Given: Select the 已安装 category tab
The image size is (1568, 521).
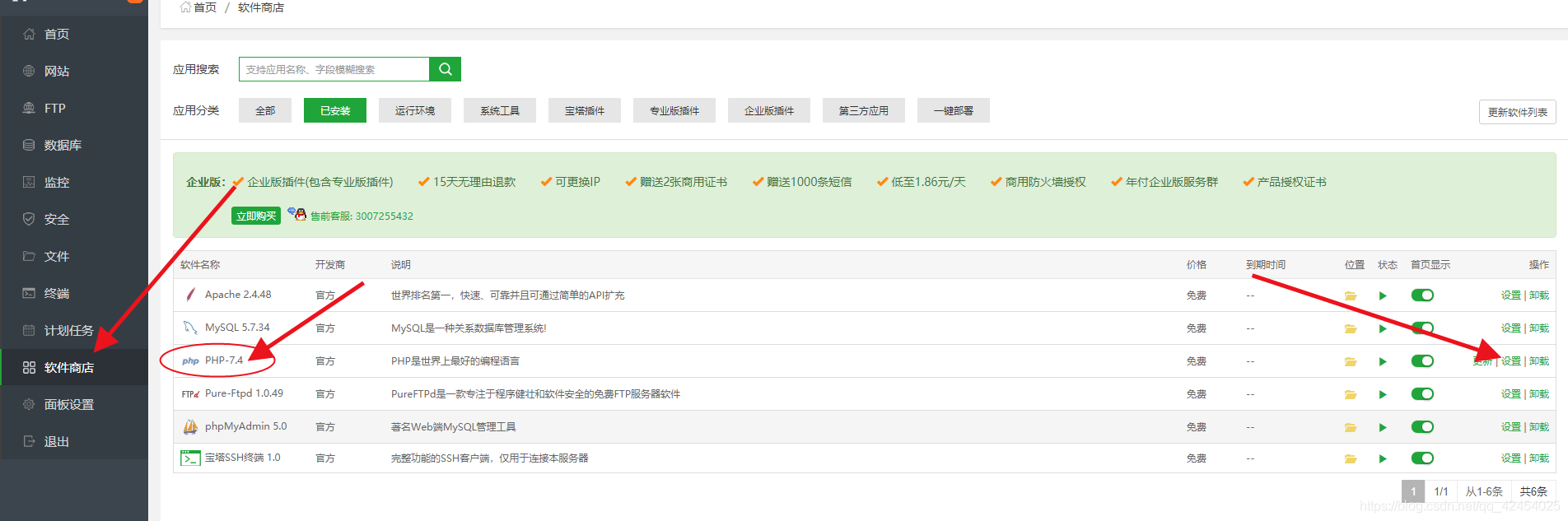Looking at the screenshot, I should (x=335, y=110).
